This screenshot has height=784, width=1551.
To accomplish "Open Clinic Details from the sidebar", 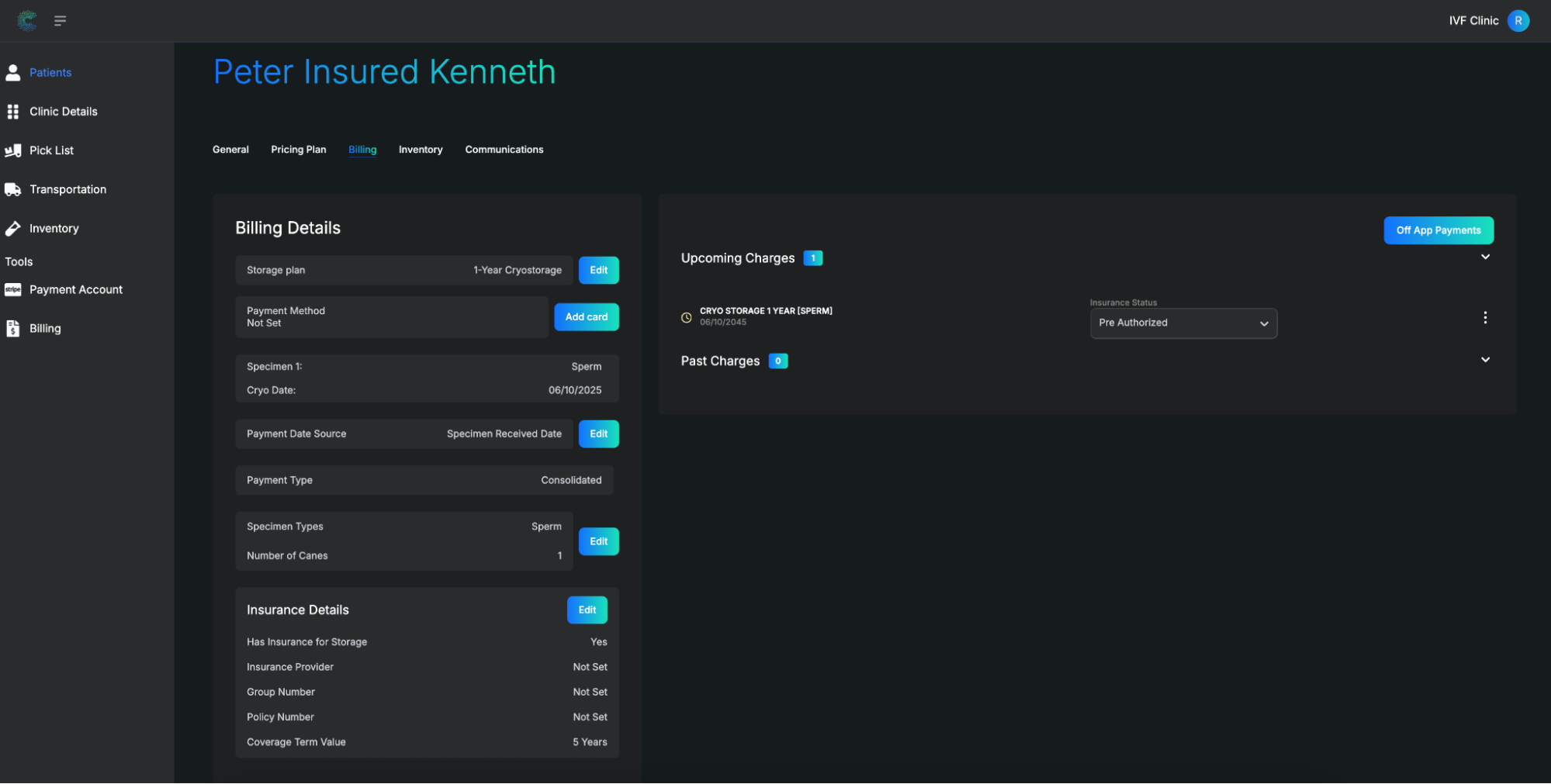I will pos(63,111).
